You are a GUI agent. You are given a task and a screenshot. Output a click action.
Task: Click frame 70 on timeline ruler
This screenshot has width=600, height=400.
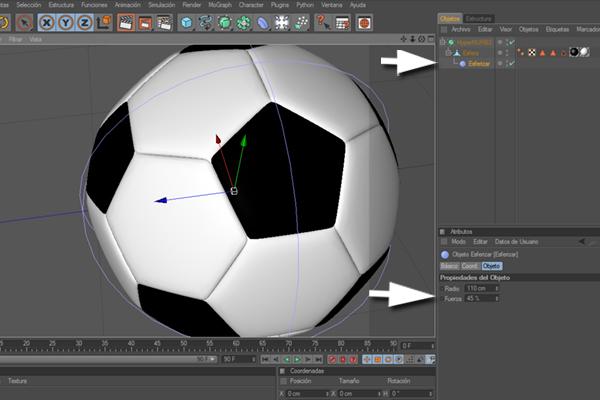289,344
